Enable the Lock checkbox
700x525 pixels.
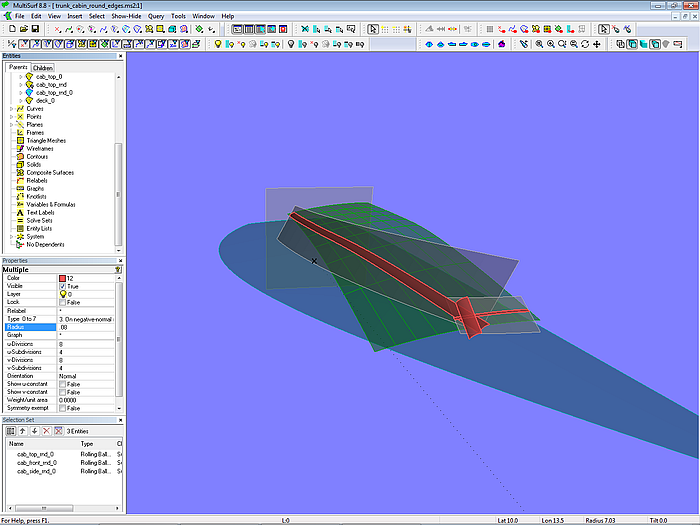[x=63, y=302]
